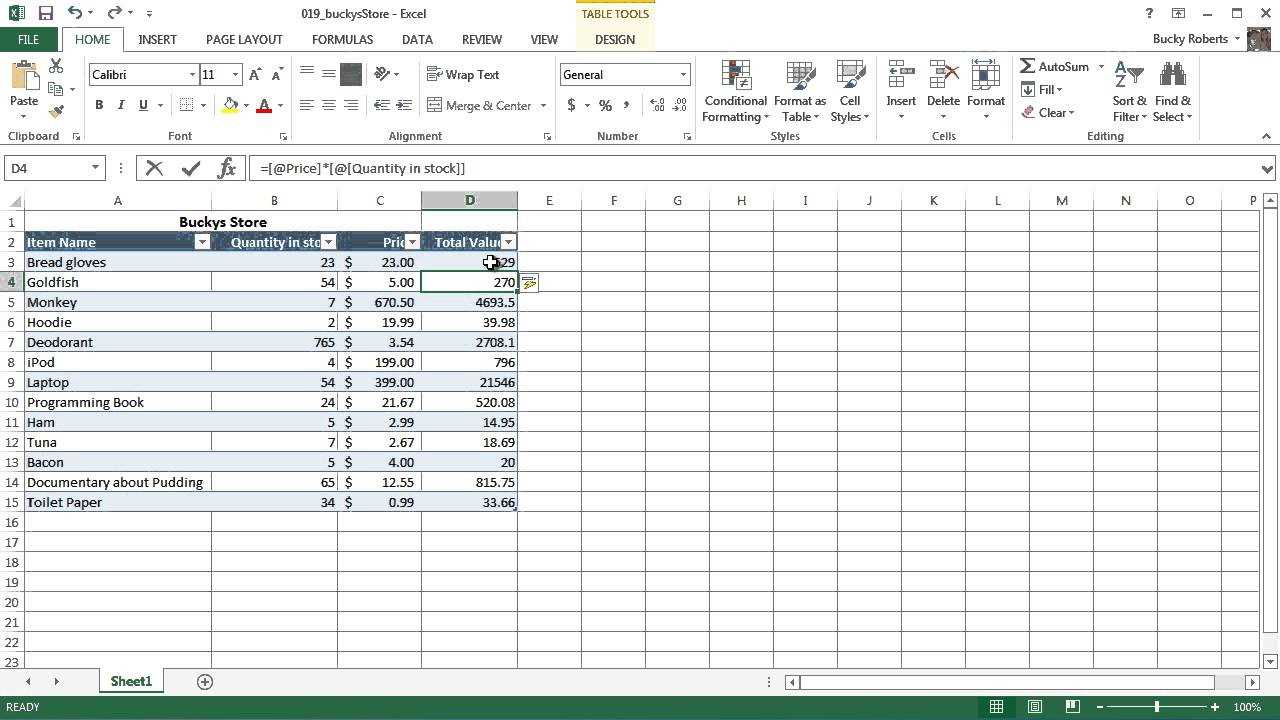1280x720 pixels.
Task: Click the AutoCorrect options icon beside cell D4
Action: coord(528,283)
